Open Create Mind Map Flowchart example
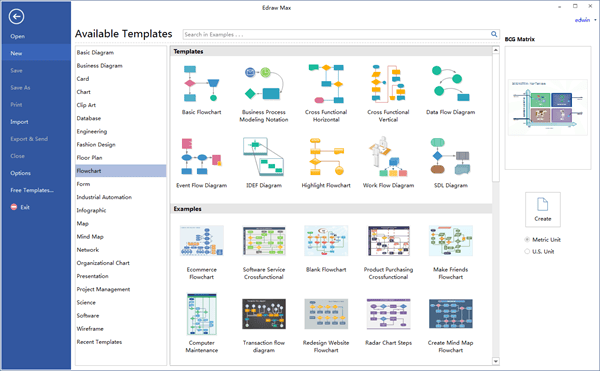This screenshot has height=371, width=600. pos(450,325)
